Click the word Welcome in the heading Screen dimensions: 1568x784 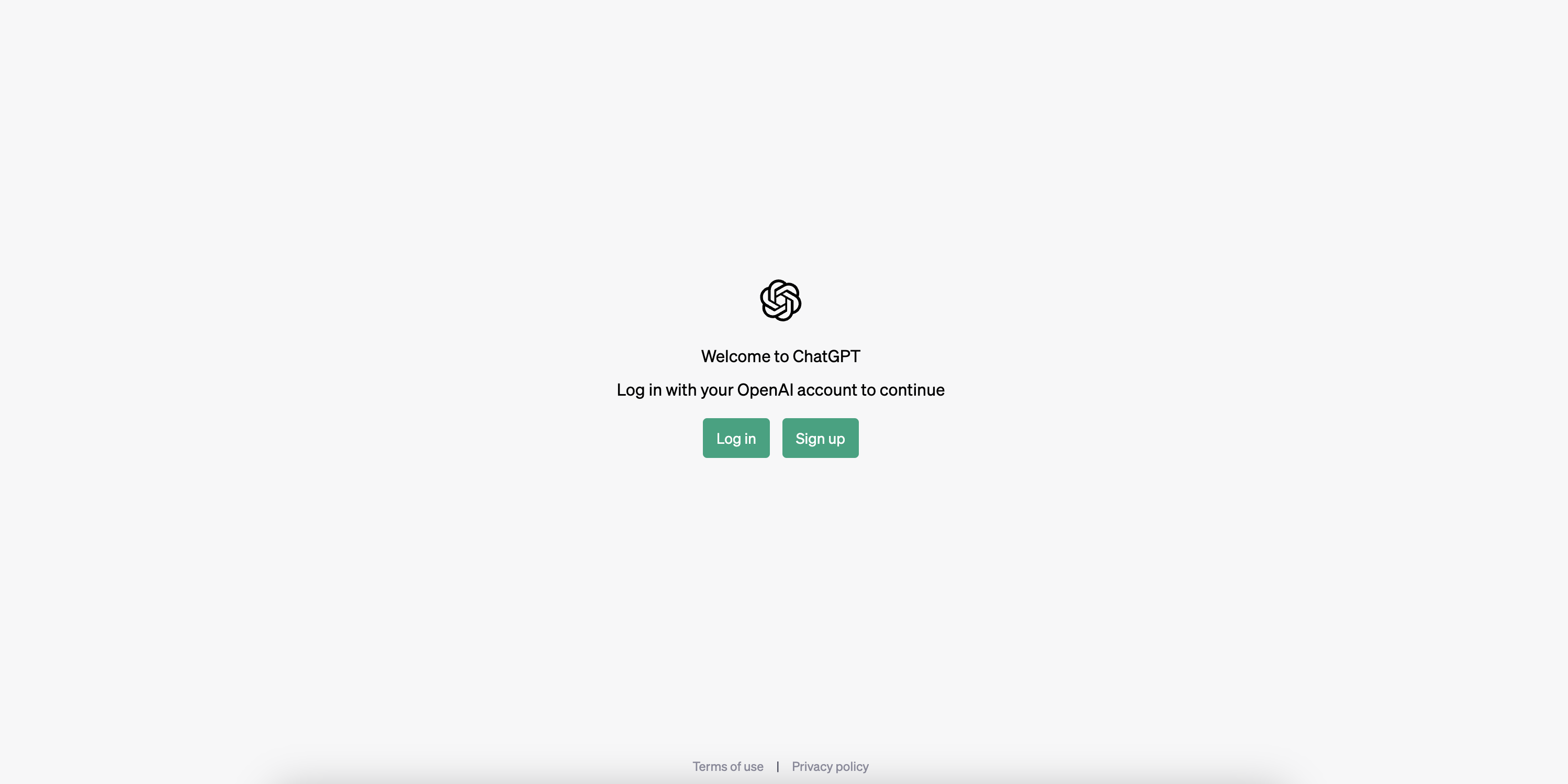pos(735,356)
